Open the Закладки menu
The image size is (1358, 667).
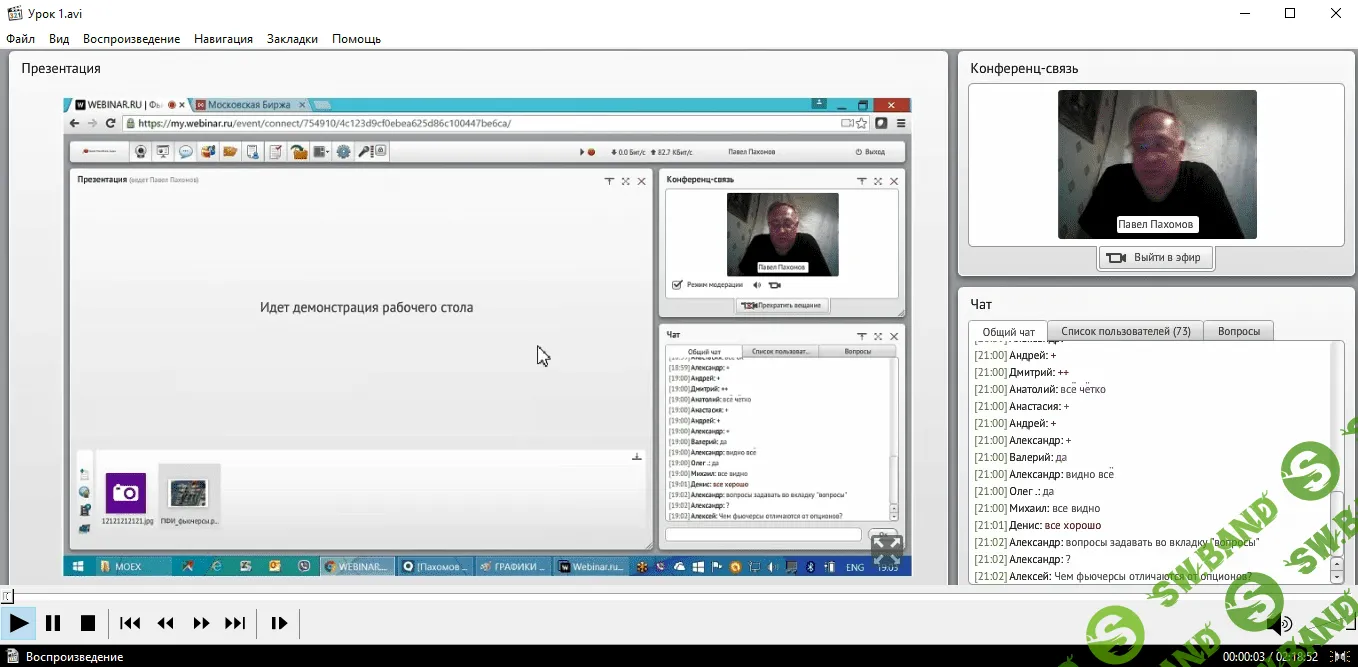pyautogui.click(x=292, y=39)
